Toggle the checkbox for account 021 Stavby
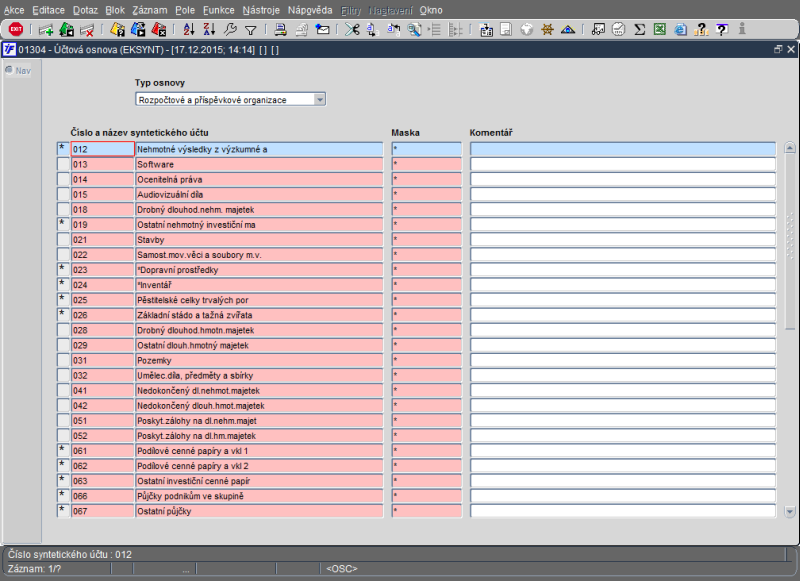The height and width of the screenshot is (581, 800). (x=62, y=240)
